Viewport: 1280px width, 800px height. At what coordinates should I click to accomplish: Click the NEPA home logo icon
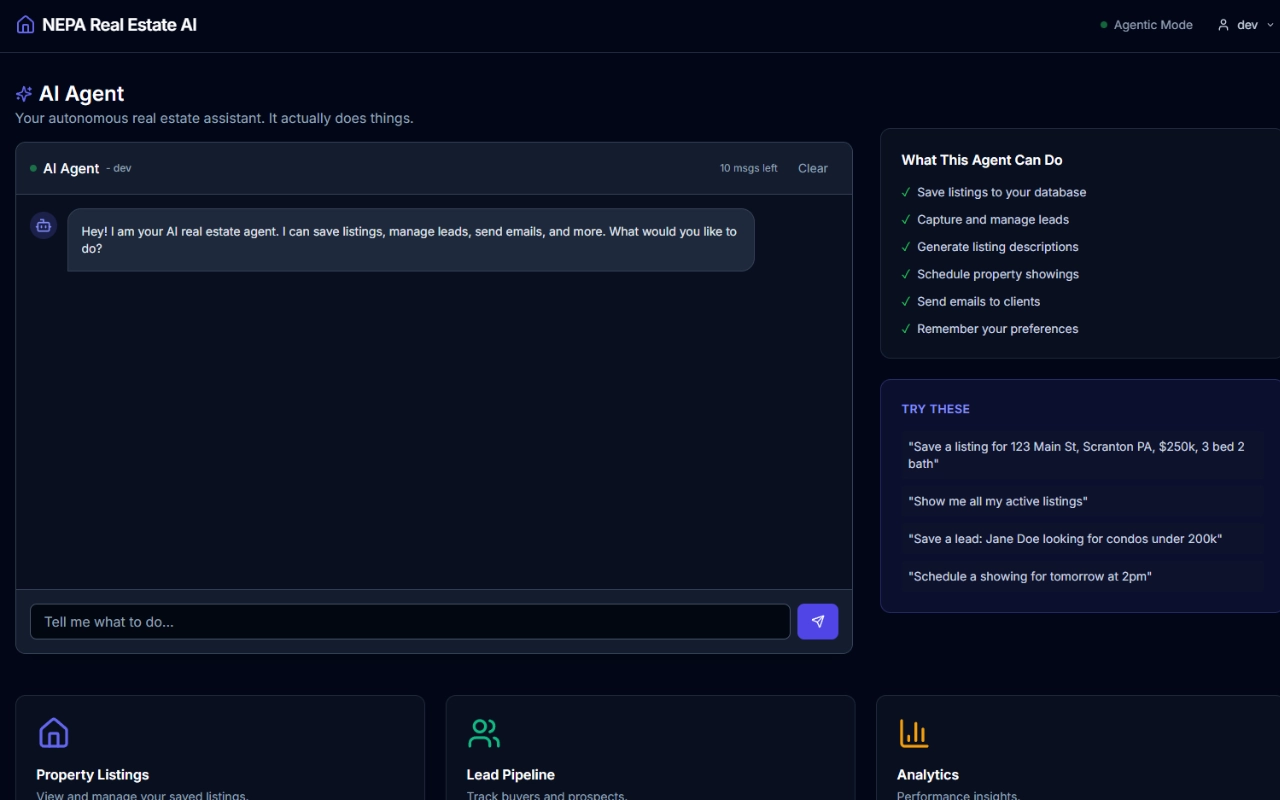pos(25,25)
